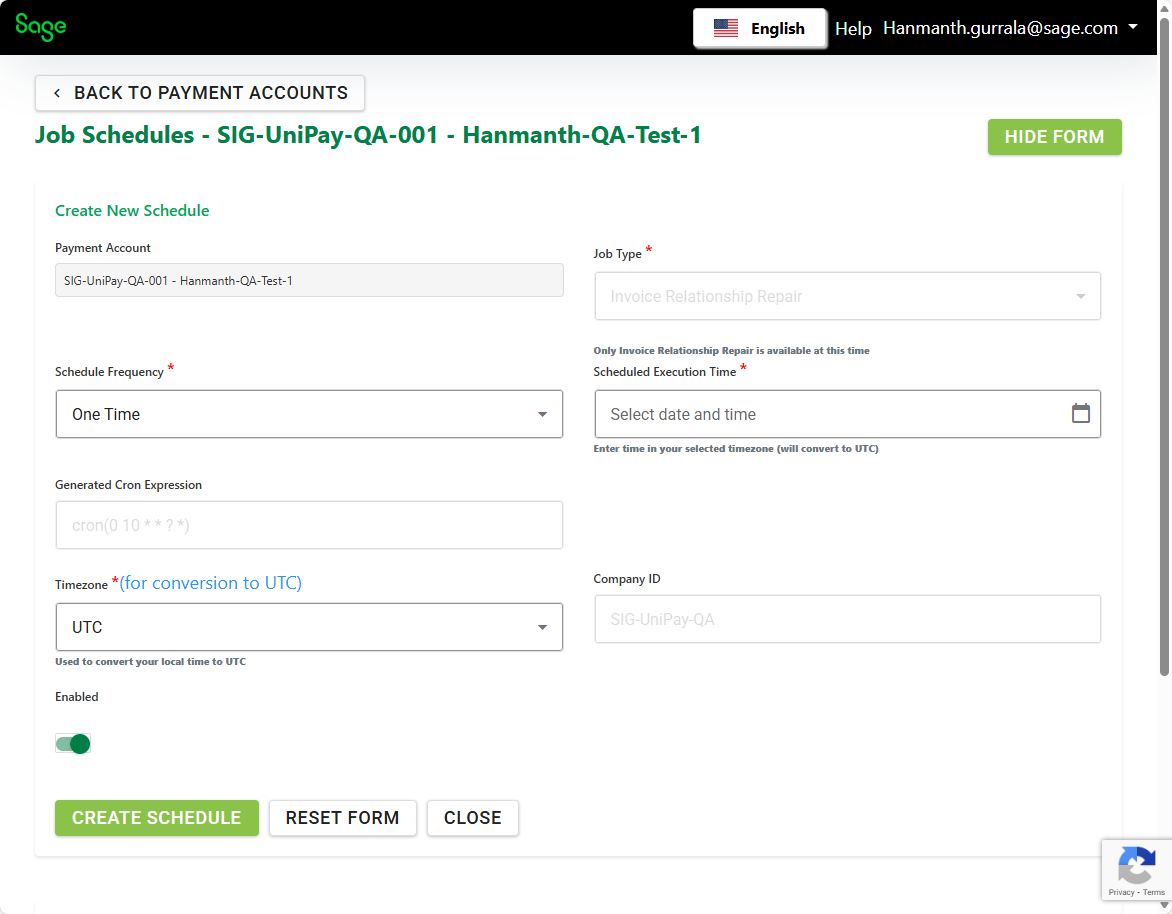Click the reCAPTCHA badge icon

1136,865
